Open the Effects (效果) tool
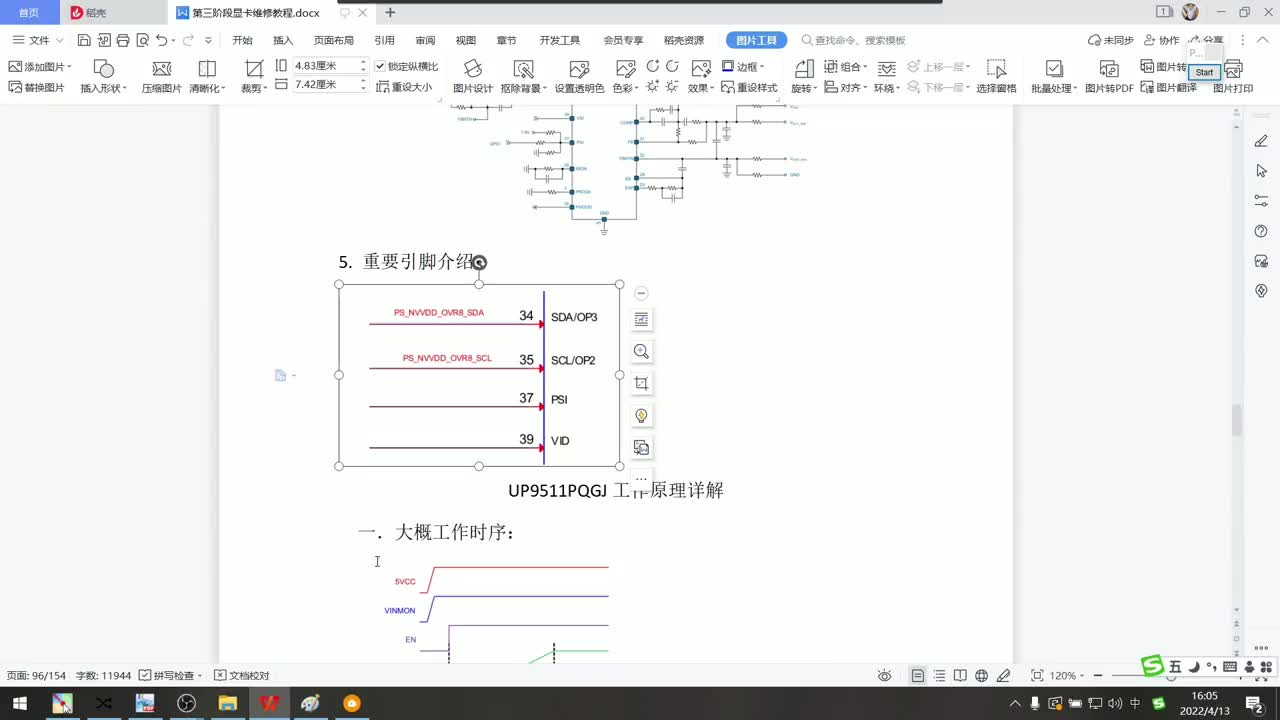1280x720 pixels. (x=701, y=75)
